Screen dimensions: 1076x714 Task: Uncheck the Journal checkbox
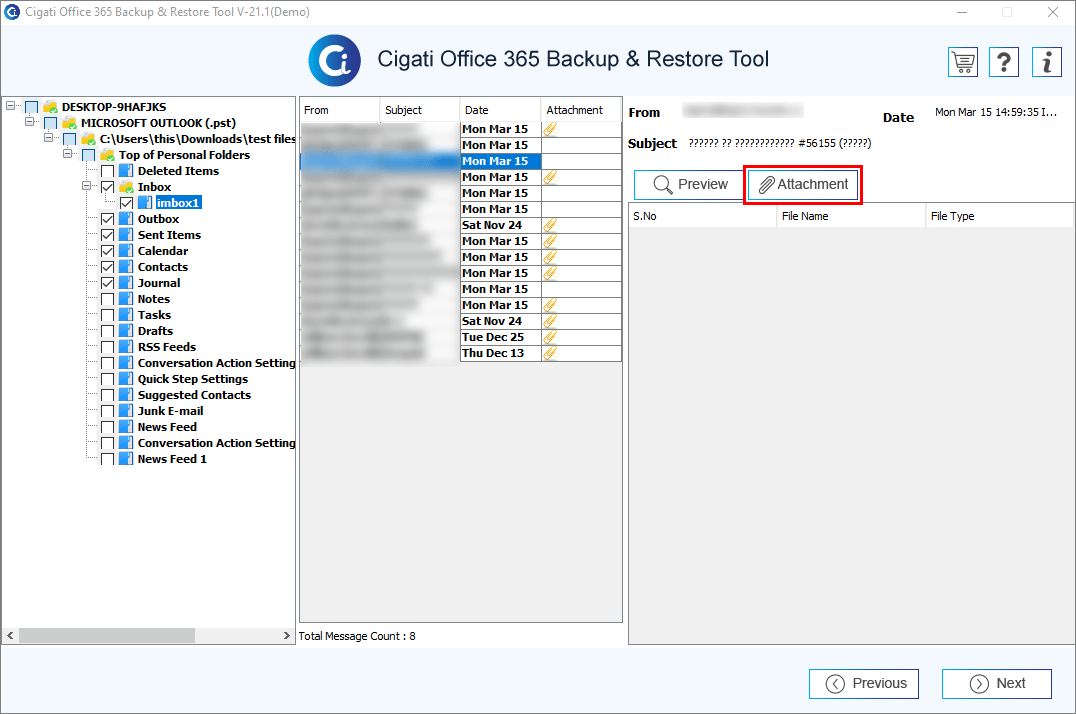pyautogui.click(x=108, y=283)
